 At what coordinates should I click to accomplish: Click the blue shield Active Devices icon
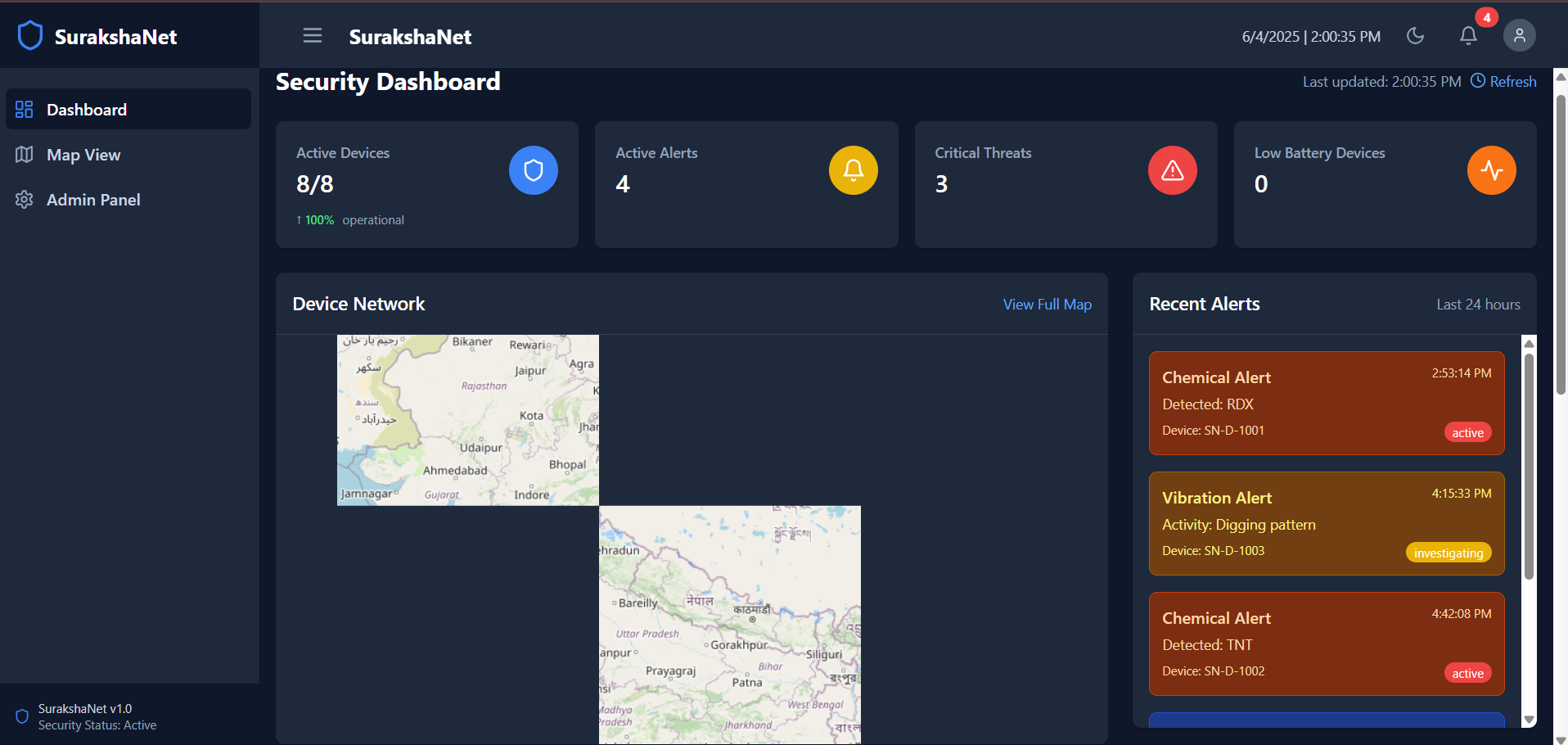(534, 170)
